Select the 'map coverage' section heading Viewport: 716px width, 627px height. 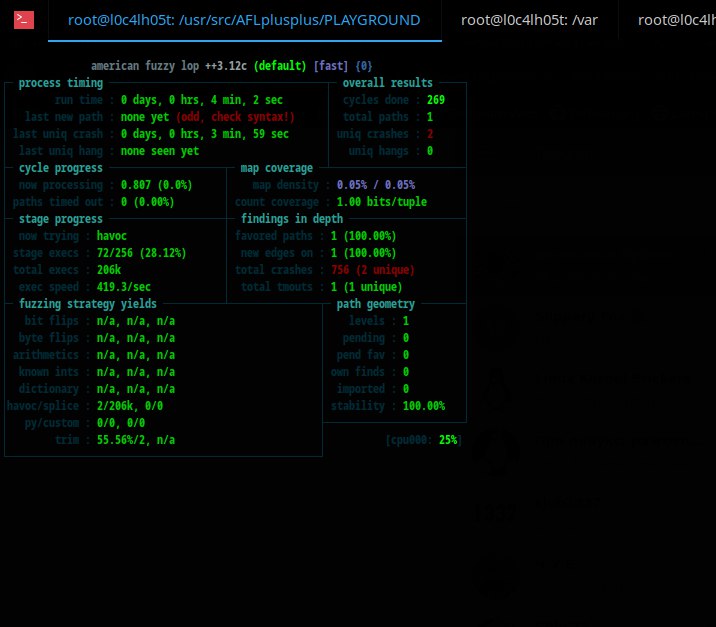click(x=277, y=168)
